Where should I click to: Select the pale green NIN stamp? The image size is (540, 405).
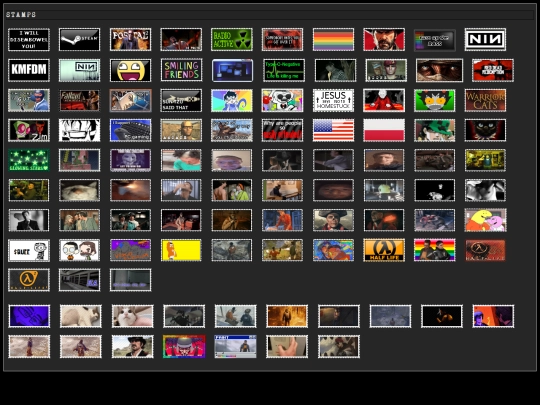click(80, 70)
